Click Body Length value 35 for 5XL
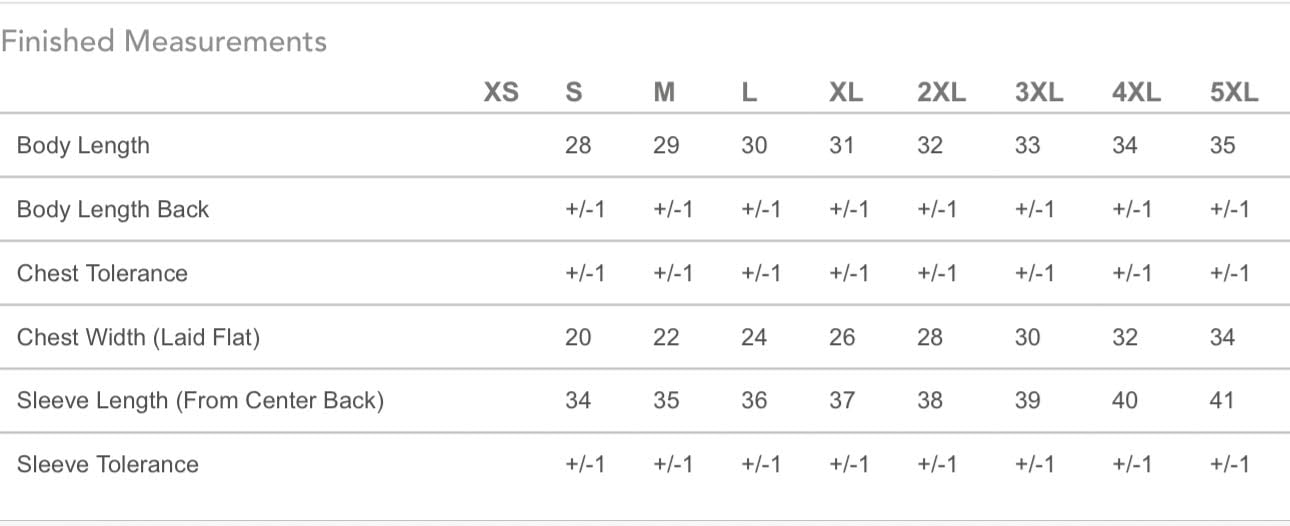The height and width of the screenshot is (526, 1290). coord(1222,146)
